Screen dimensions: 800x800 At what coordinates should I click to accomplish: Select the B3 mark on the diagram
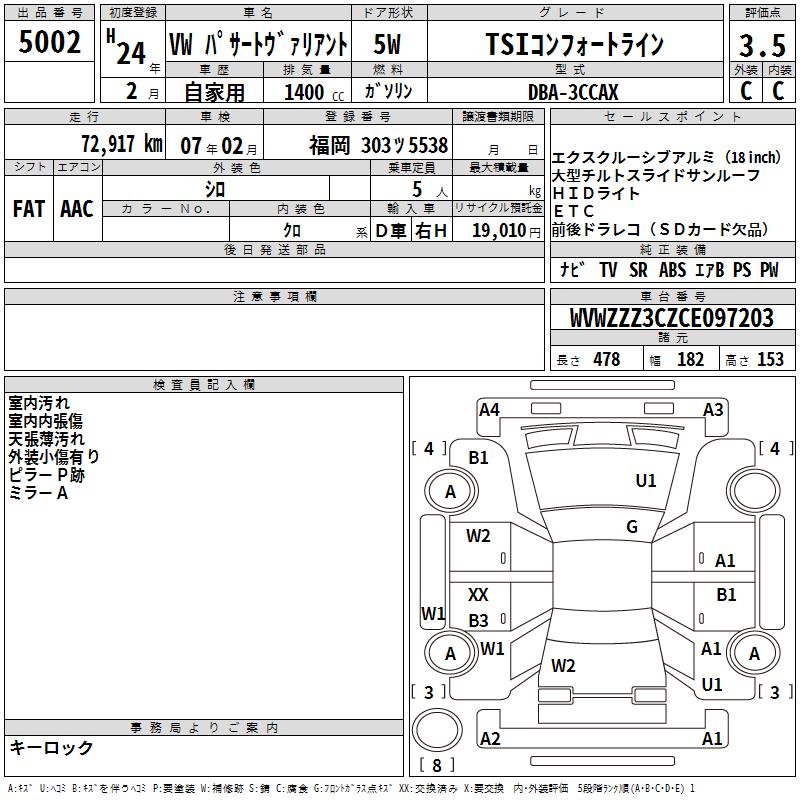[x=479, y=620]
